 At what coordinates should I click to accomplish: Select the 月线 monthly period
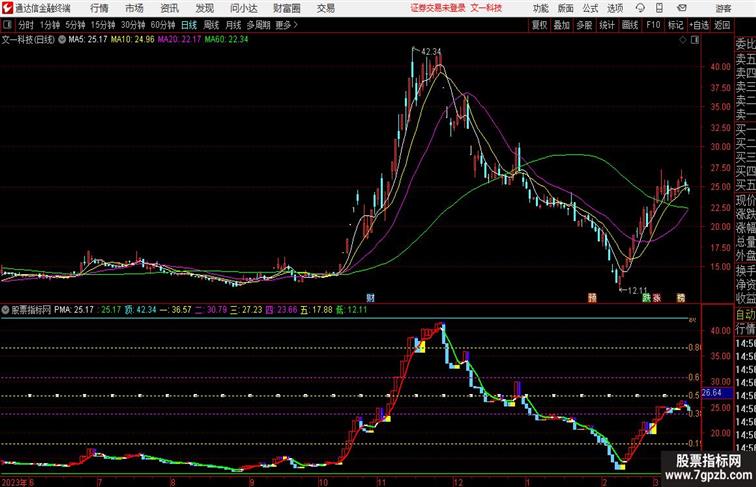pos(233,25)
